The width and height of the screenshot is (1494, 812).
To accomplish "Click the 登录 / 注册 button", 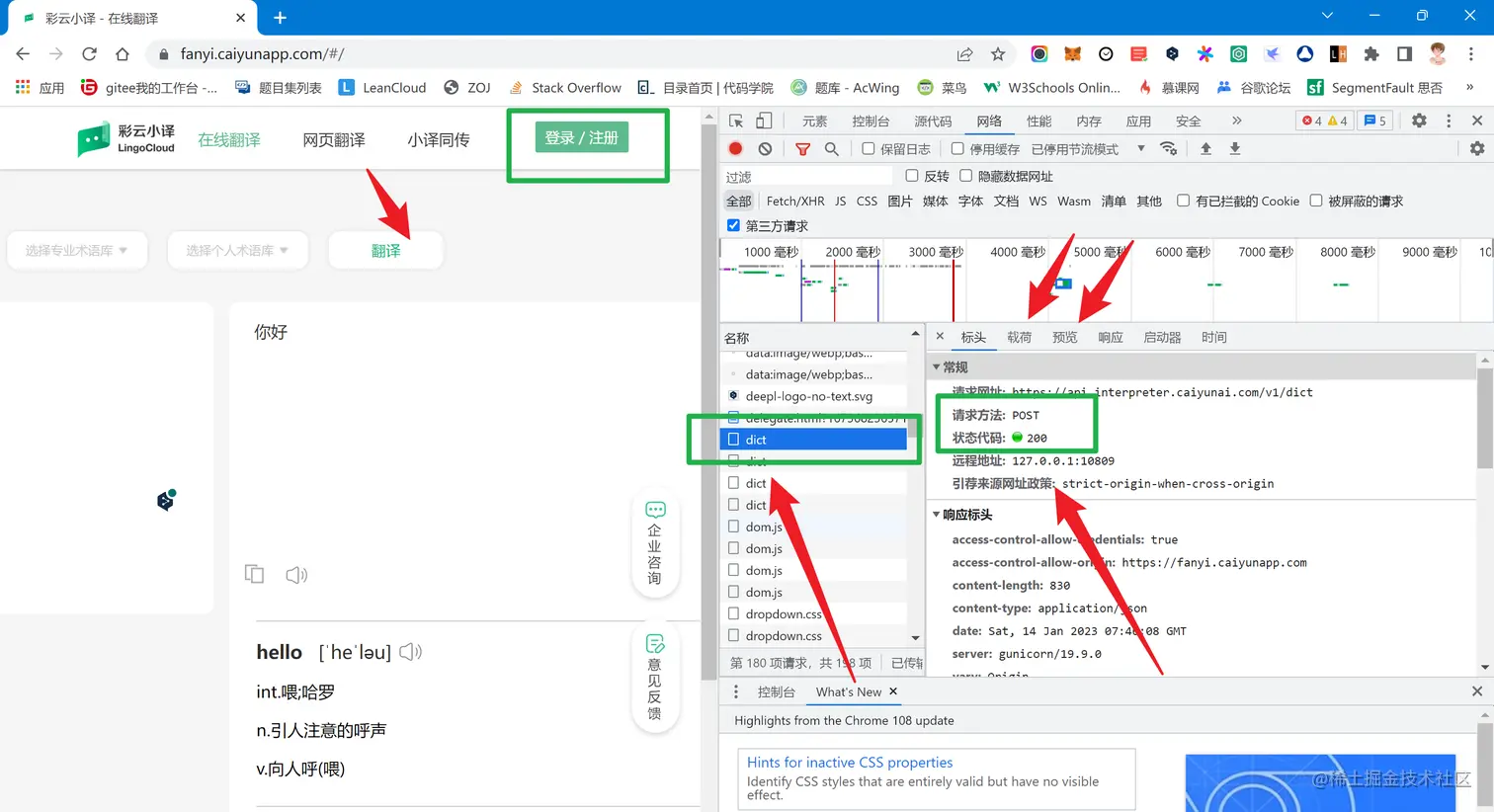I will (x=582, y=137).
